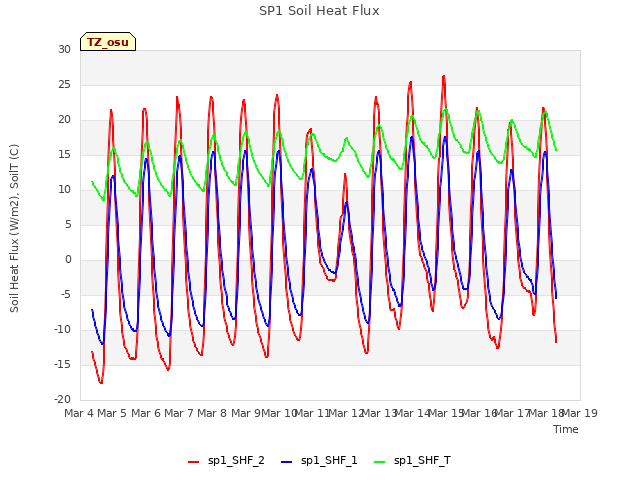Click the y-axis tick label 0
The width and height of the screenshot is (640, 480).
[68, 260]
